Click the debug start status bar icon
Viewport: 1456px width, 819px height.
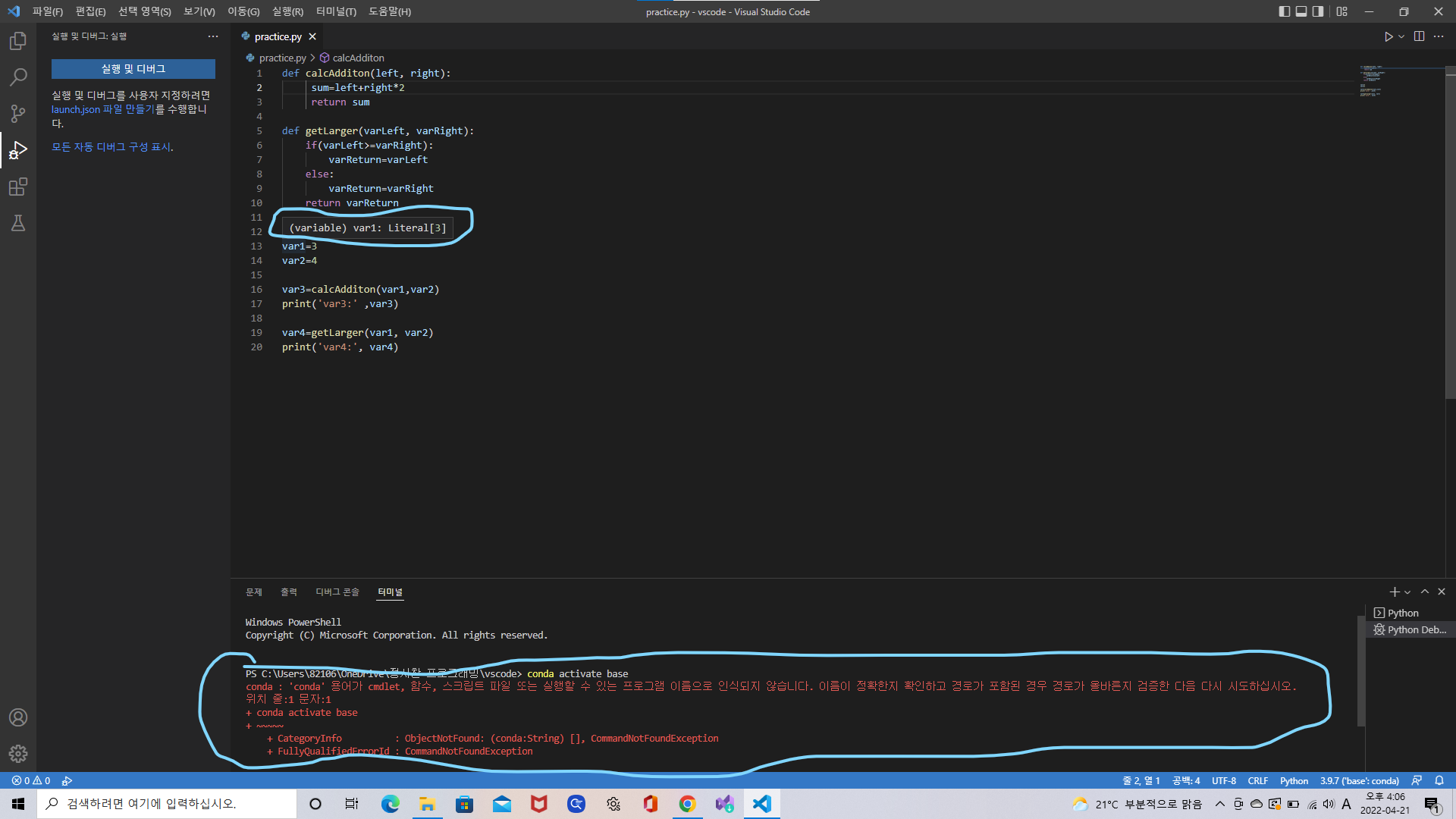tap(67, 780)
